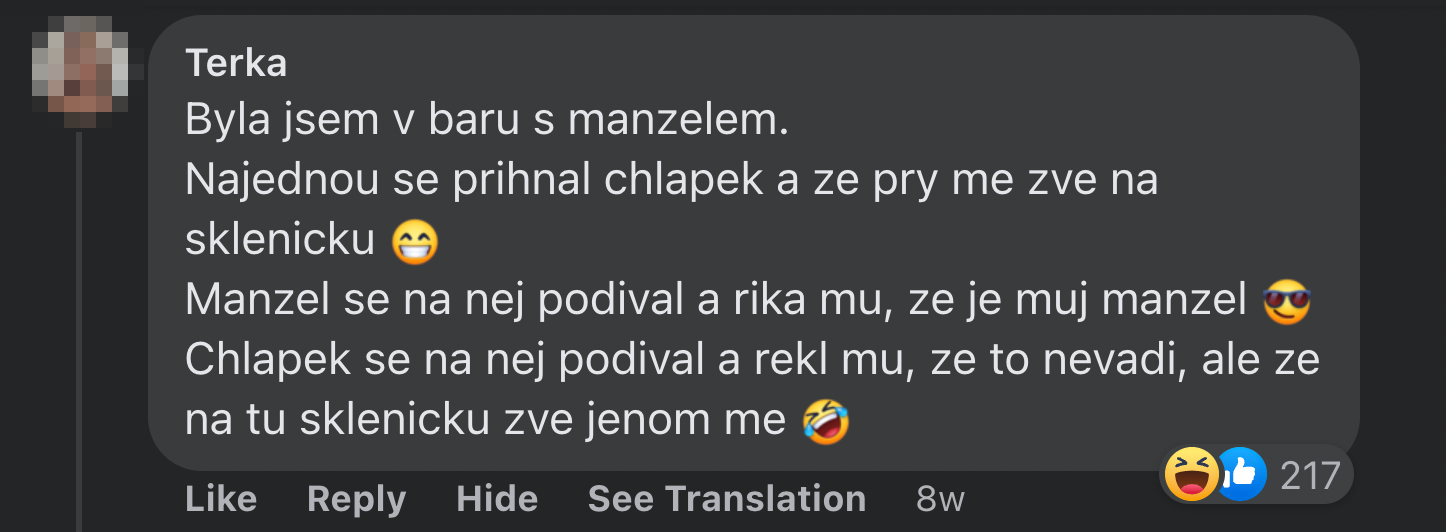Click the vertical thread line below the avatar
This screenshot has width=1446, height=532.
(79, 330)
